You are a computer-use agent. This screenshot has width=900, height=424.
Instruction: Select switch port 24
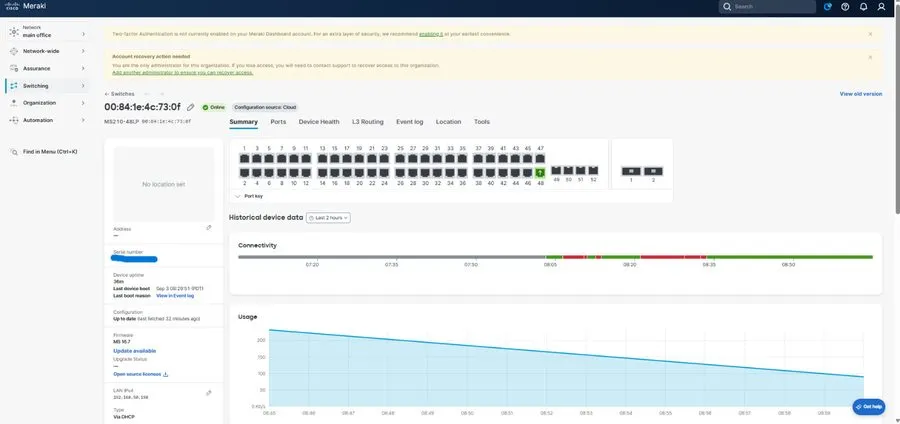point(384,172)
